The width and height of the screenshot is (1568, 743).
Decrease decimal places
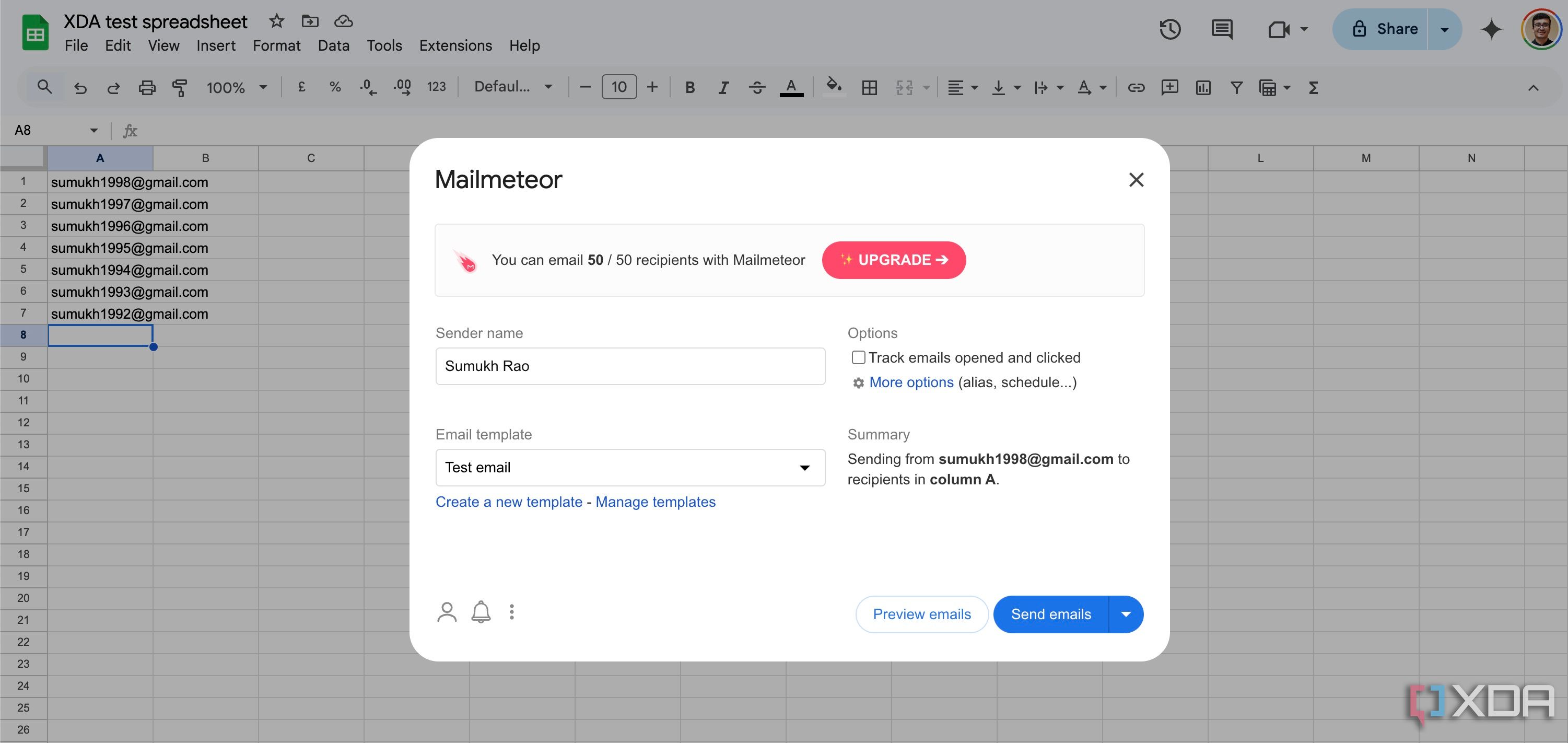pyautogui.click(x=368, y=87)
